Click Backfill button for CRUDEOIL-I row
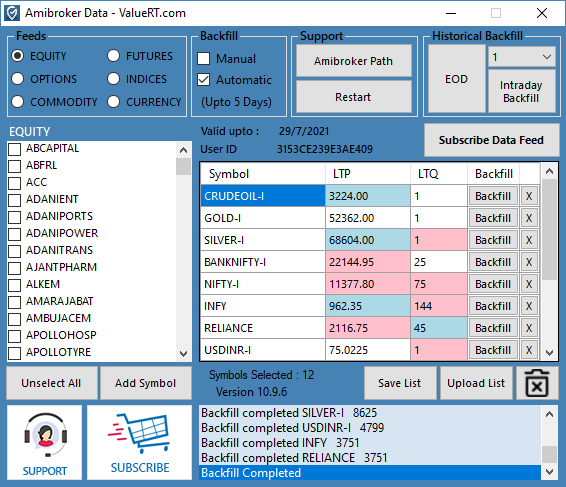 pyautogui.click(x=493, y=196)
